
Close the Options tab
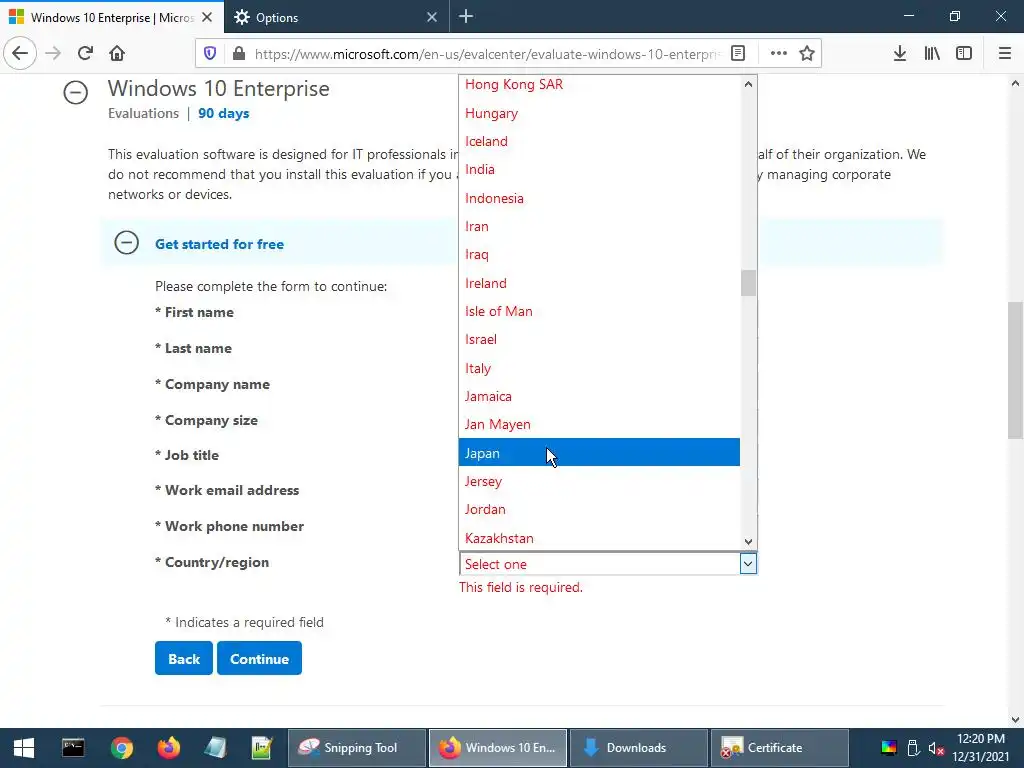pos(432,17)
